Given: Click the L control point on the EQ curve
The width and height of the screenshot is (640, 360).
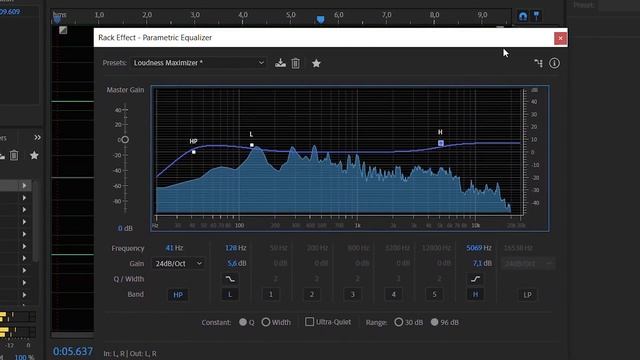Looking at the screenshot, I should (x=252, y=145).
